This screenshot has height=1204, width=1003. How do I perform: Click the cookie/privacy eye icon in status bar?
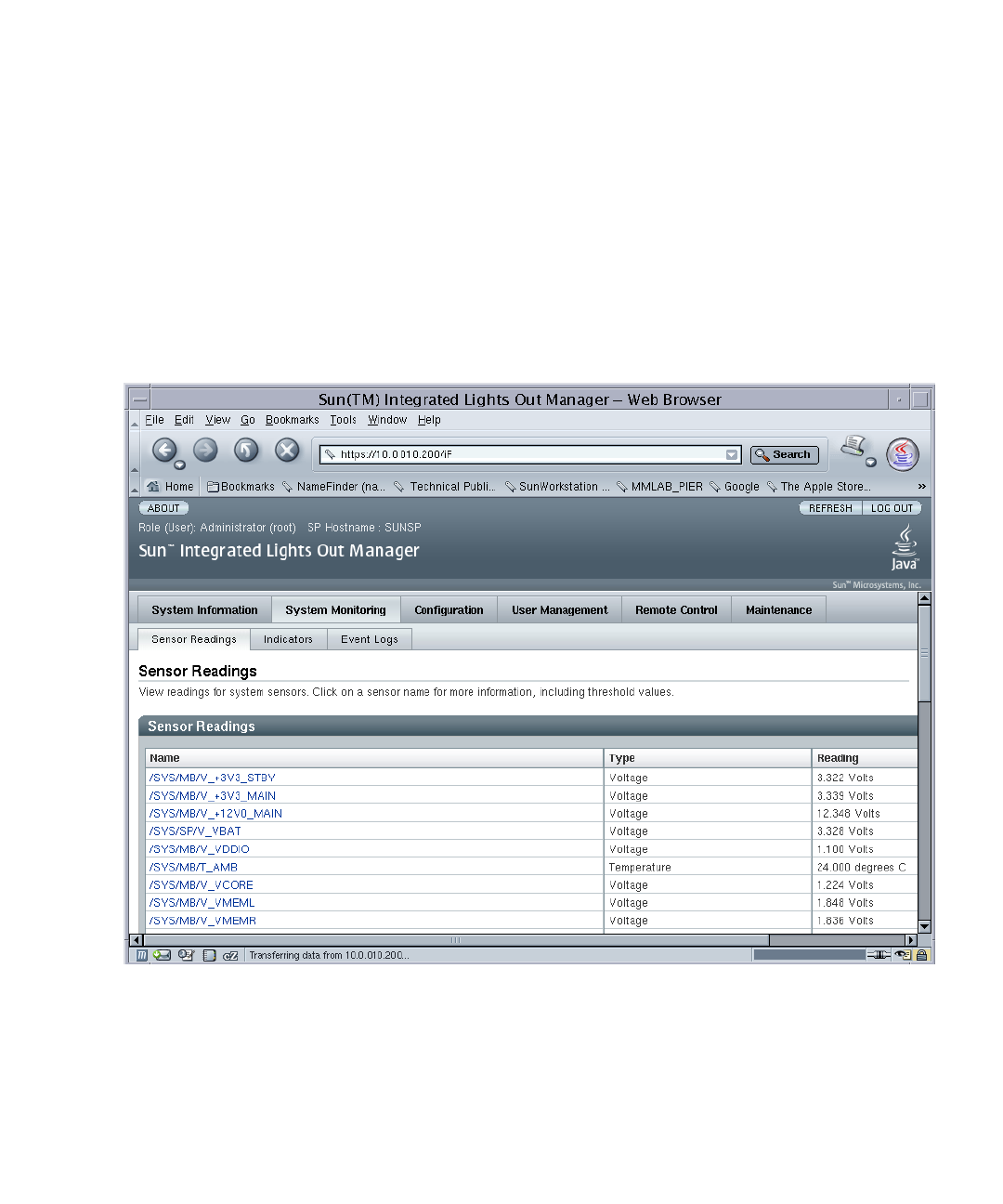pos(902,955)
